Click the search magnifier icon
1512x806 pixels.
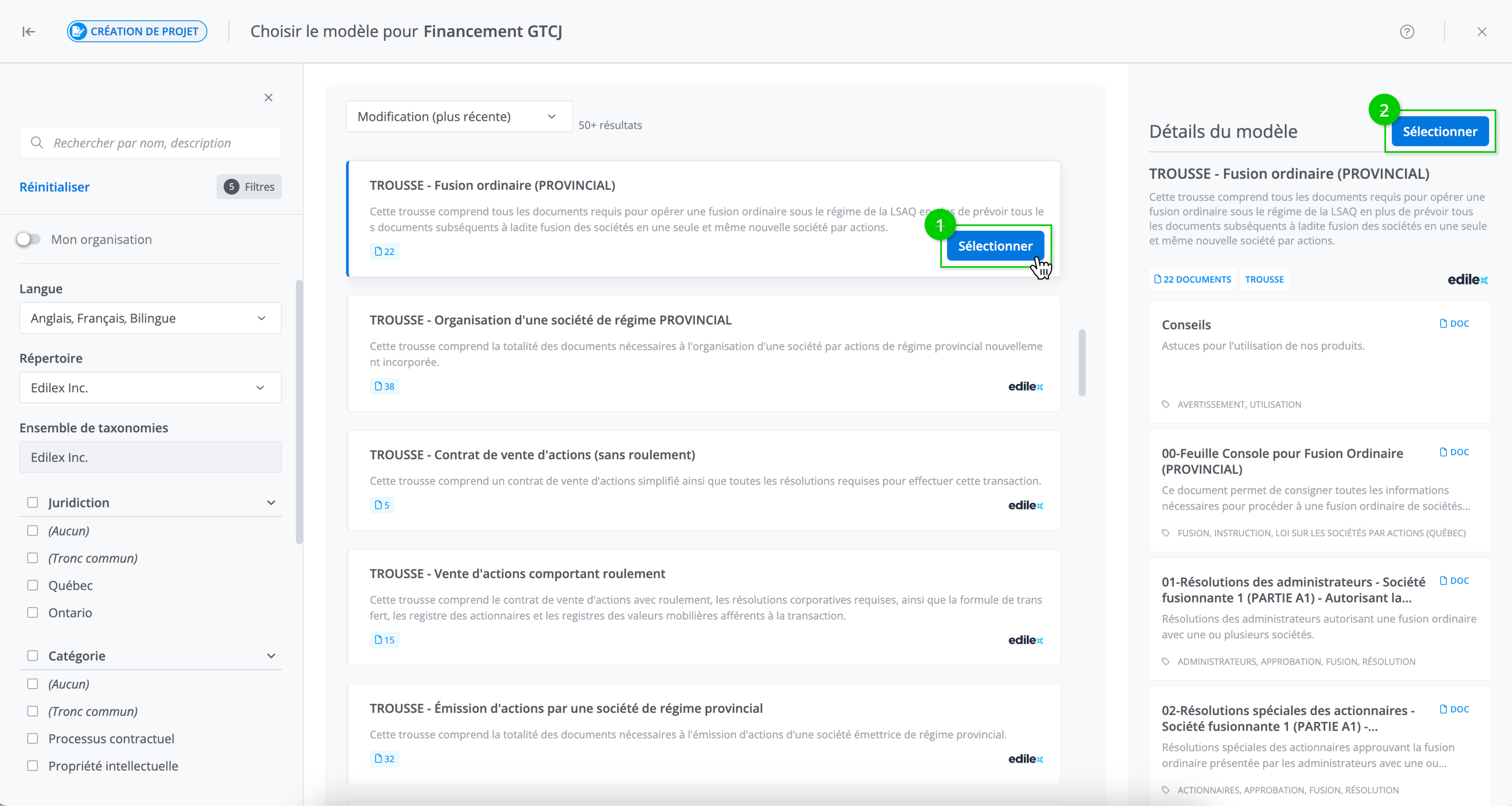click(x=37, y=143)
